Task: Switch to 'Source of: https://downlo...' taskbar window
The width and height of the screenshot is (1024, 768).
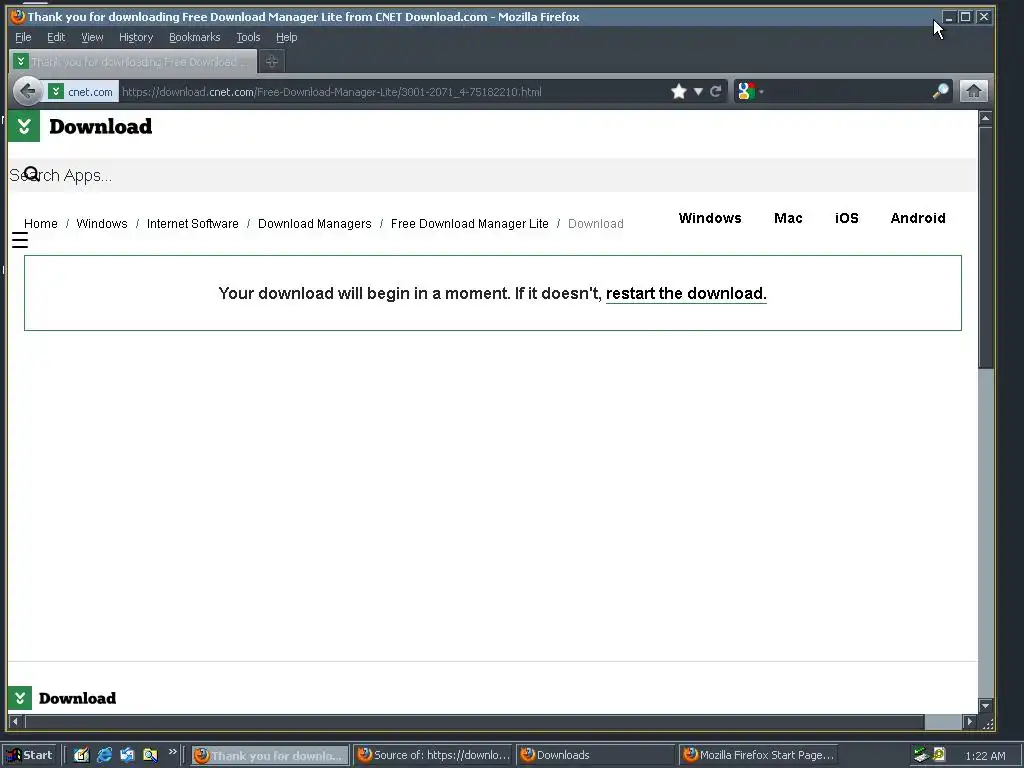Action: (433, 755)
